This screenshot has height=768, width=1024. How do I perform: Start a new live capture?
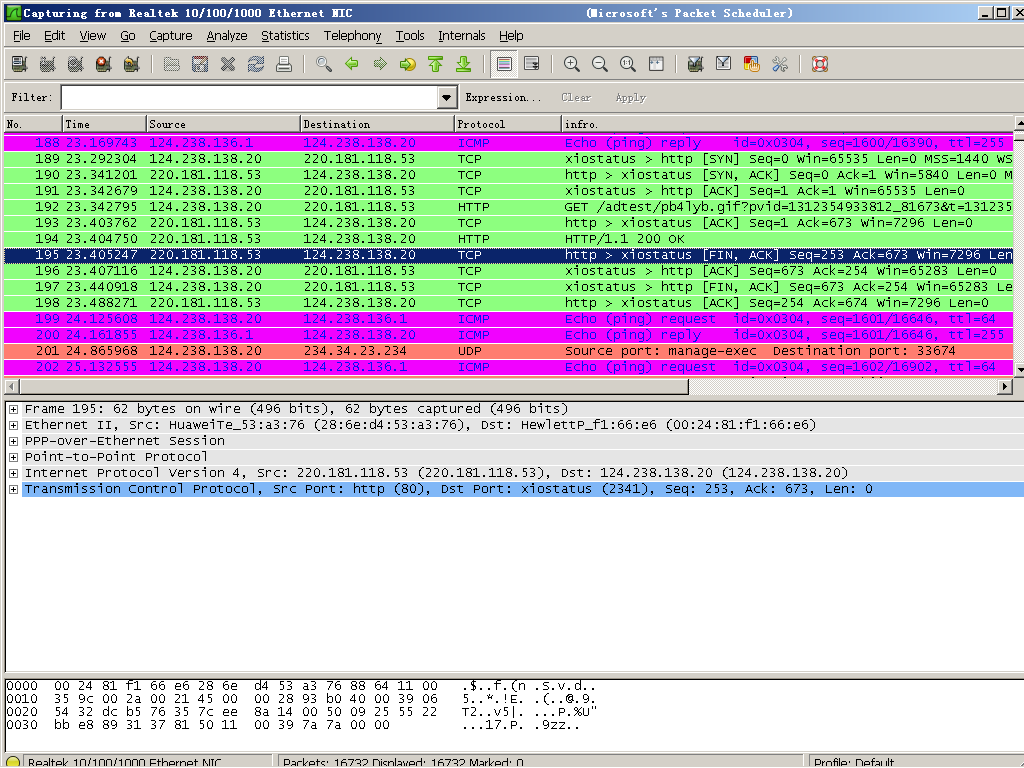(x=75, y=64)
